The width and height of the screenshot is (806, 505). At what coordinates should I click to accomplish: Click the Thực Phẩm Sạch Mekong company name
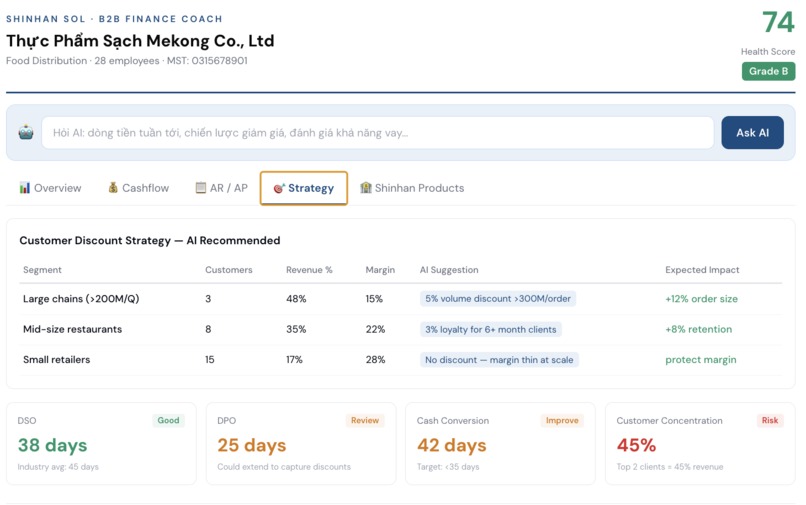[140, 41]
